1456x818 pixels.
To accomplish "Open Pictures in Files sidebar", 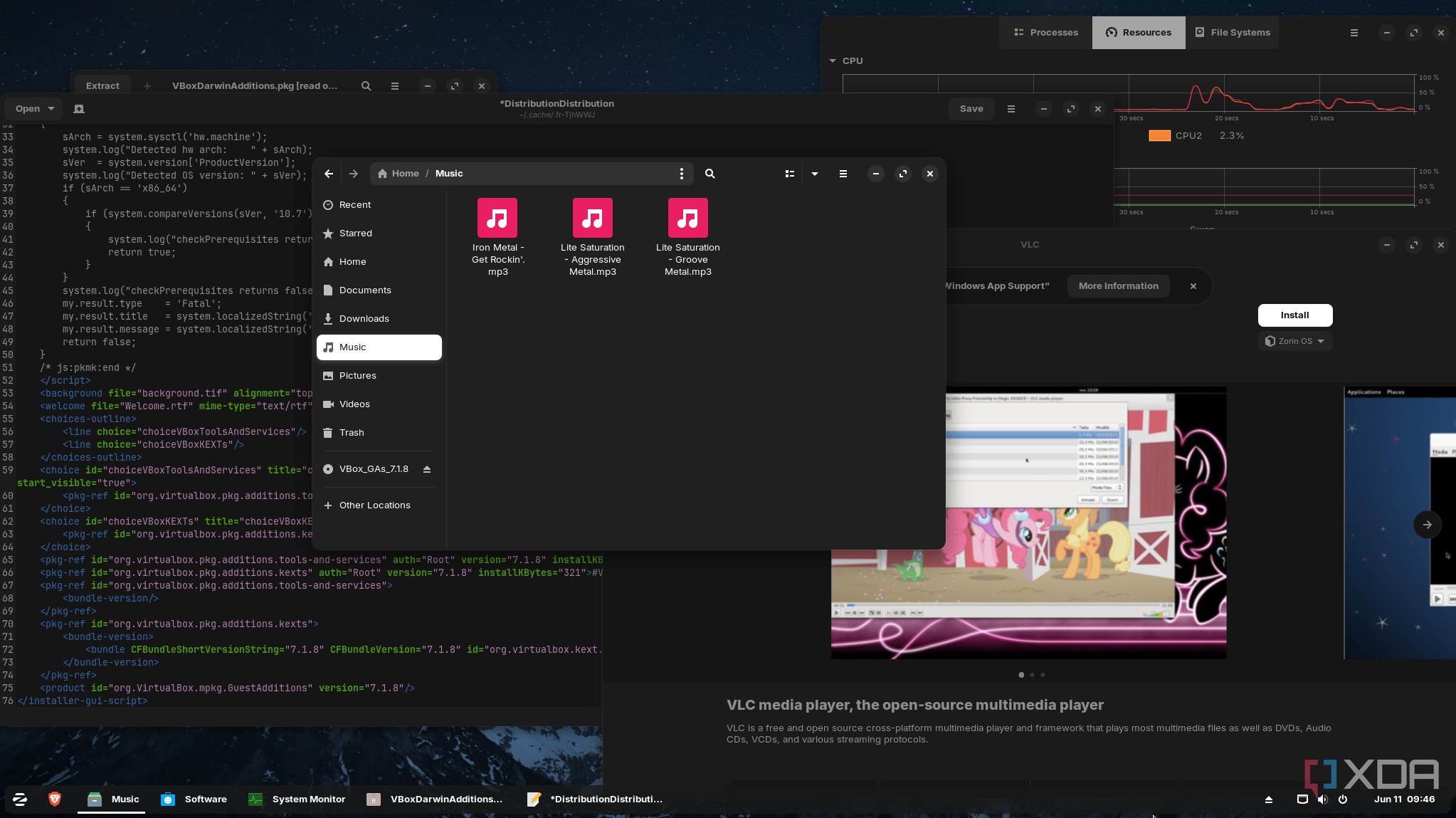I will (x=379, y=376).
